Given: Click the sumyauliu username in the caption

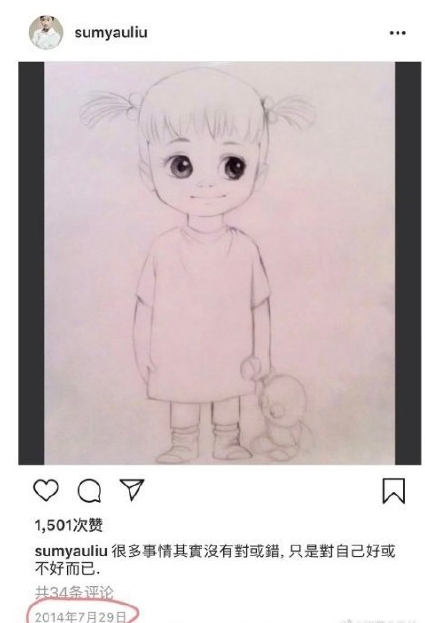Looking at the screenshot, I should click(71, 551).
